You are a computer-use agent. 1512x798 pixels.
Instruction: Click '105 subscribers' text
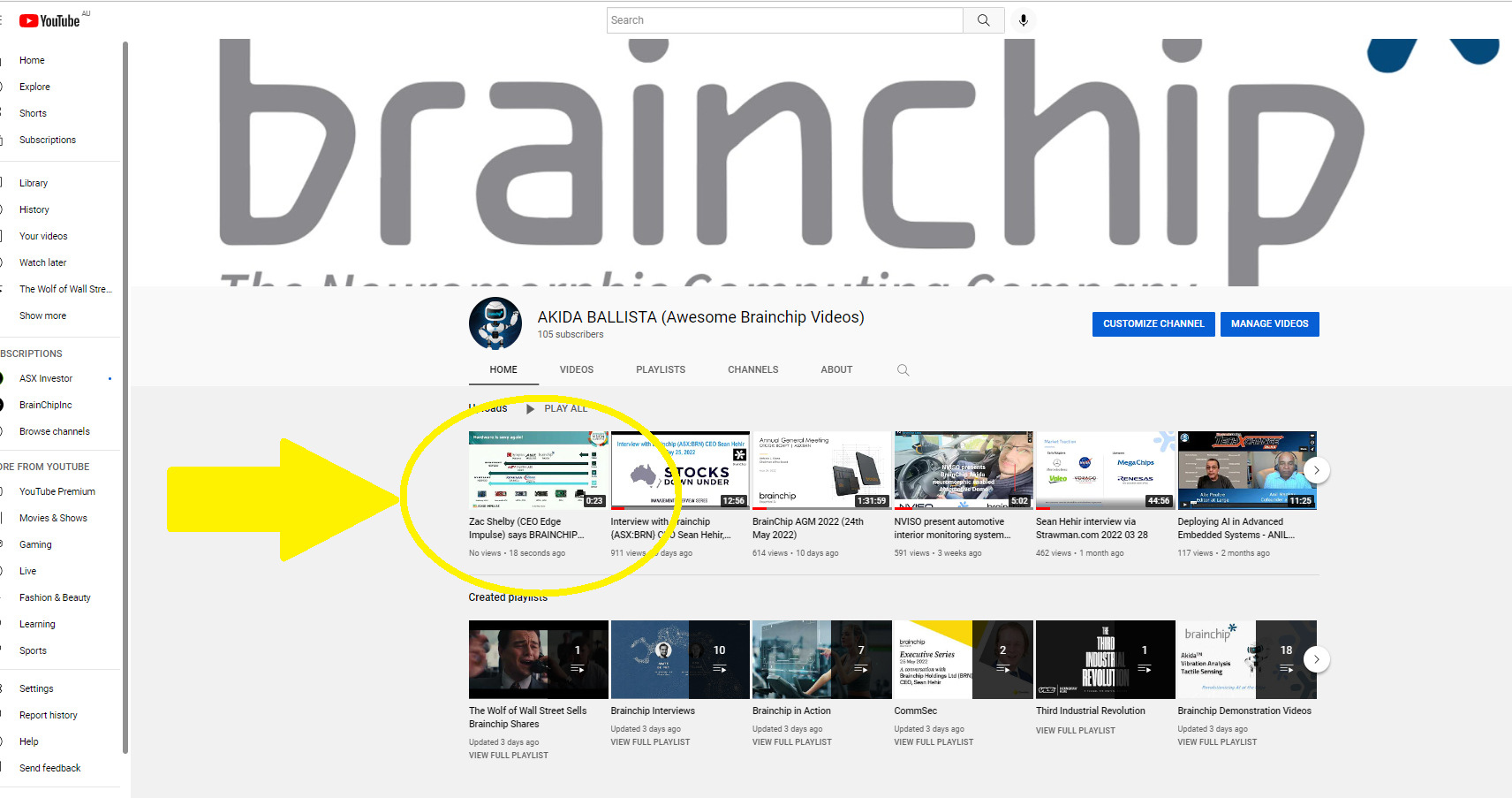[571, 335]
